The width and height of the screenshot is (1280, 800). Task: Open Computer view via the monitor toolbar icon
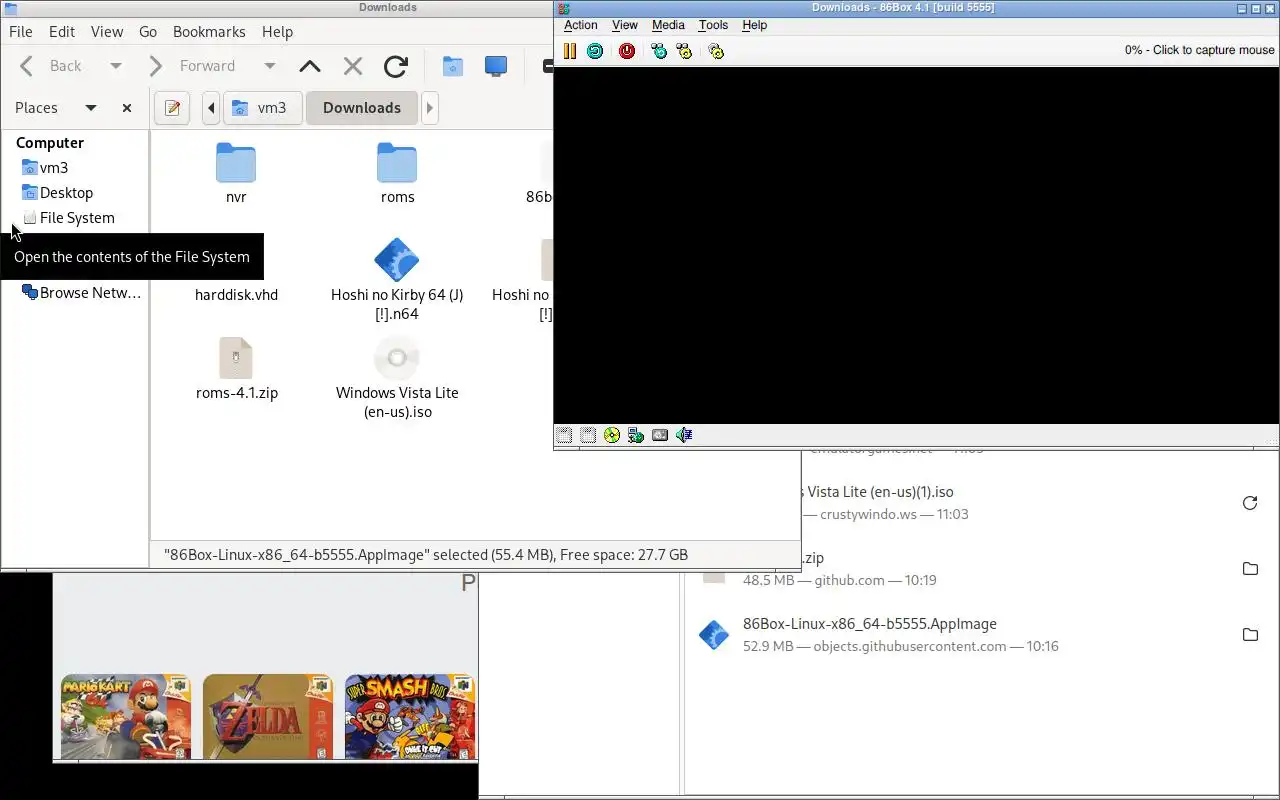(x=496, y=66)
